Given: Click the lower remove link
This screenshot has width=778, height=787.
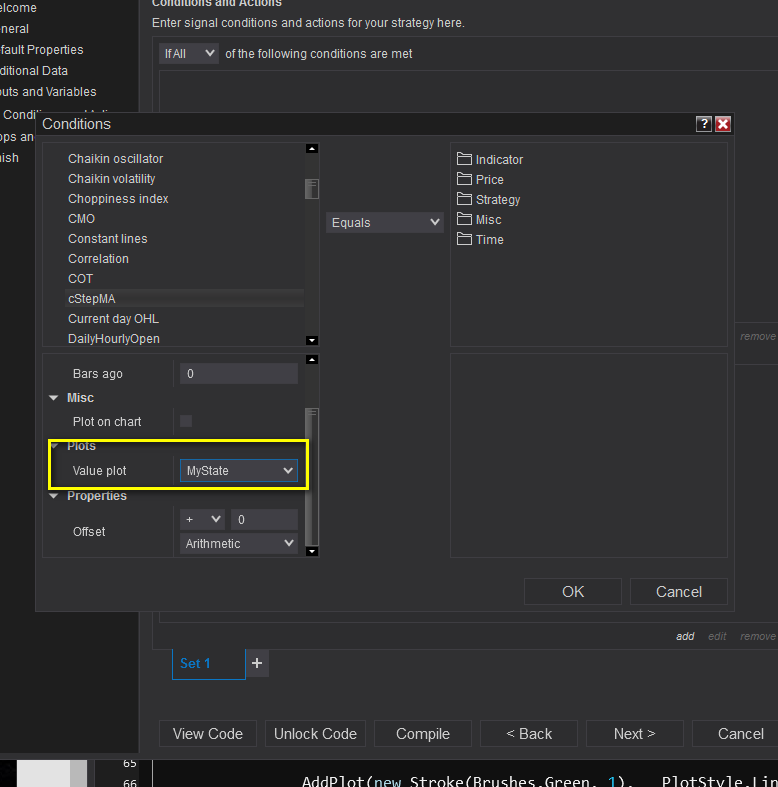Looking at the screenshot, I should point(758,636).
